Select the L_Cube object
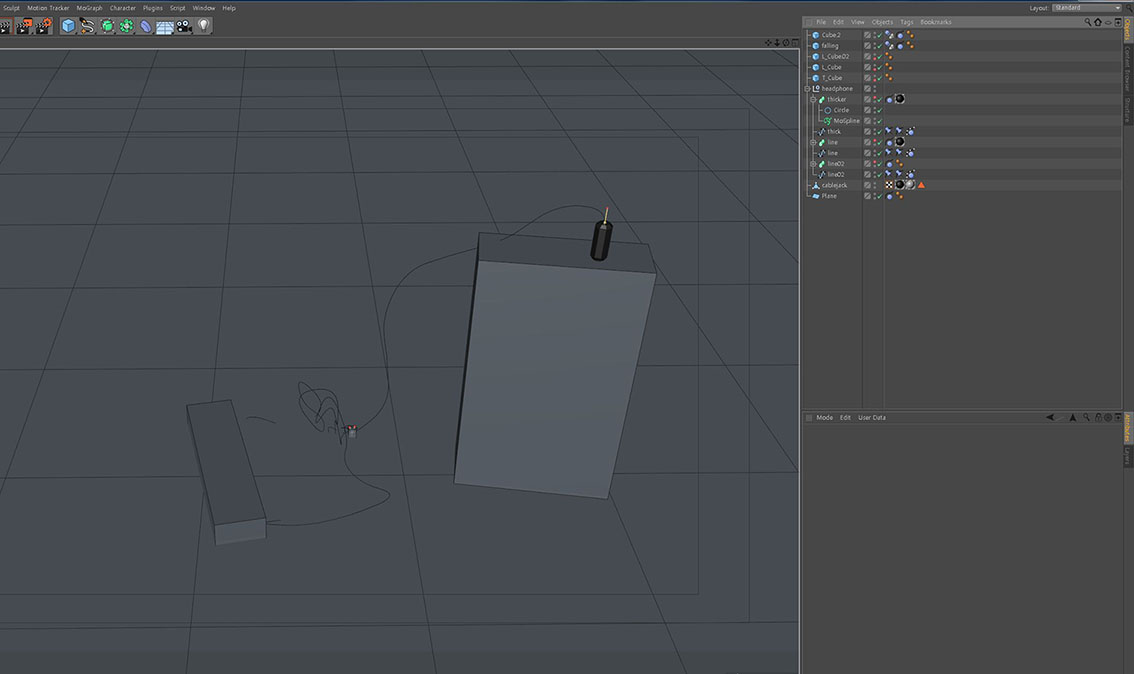This screenshot has height=674, width=1134. click(x=831, y=67)
